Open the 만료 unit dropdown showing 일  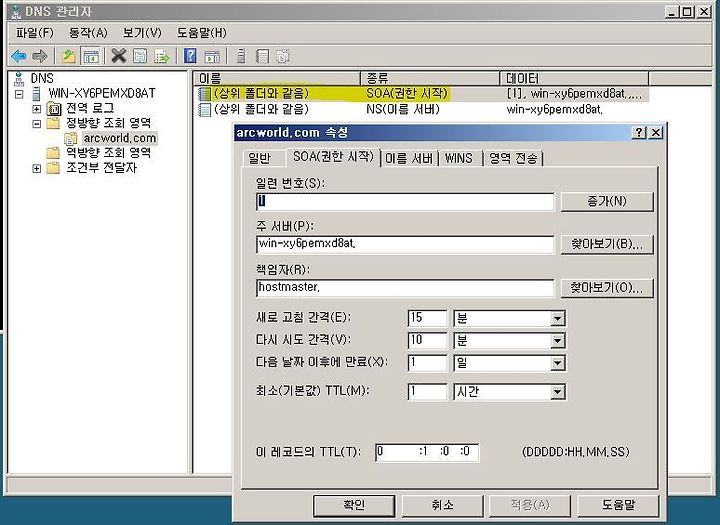coord(557,363)
